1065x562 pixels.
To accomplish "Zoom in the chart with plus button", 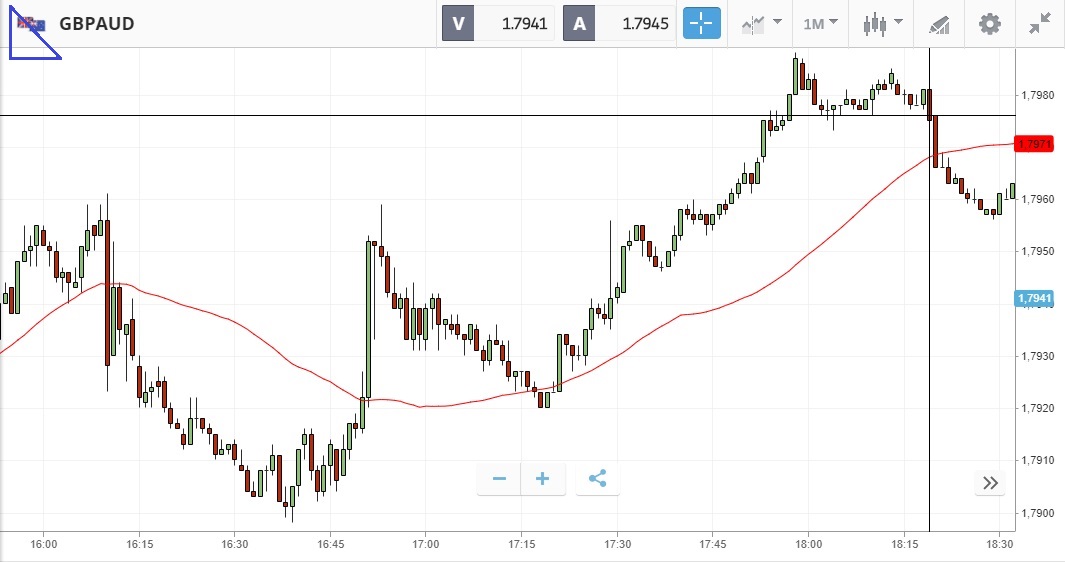I will pos(543,479).
